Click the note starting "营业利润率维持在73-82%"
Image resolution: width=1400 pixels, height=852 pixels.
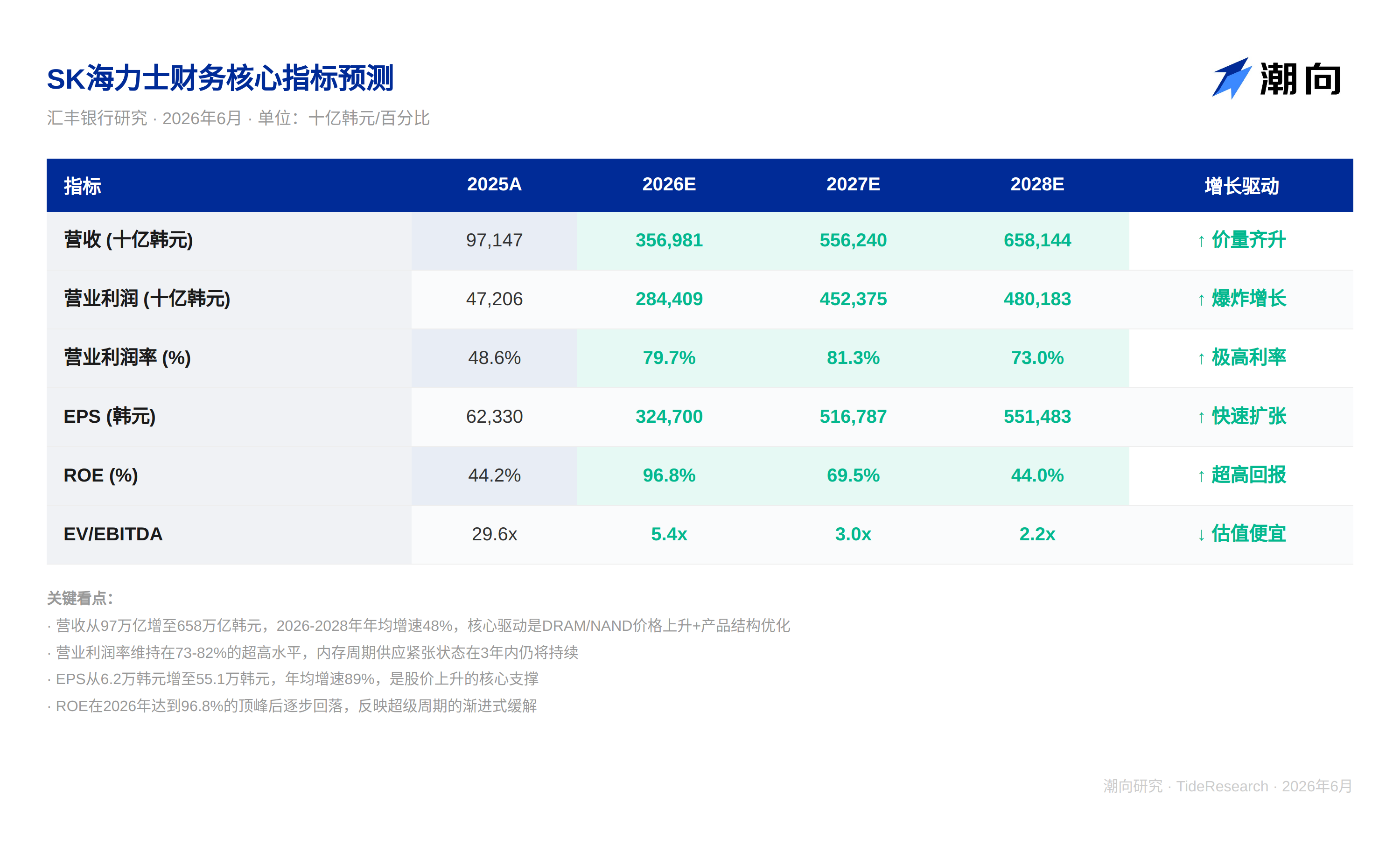[x=313, y=652]
